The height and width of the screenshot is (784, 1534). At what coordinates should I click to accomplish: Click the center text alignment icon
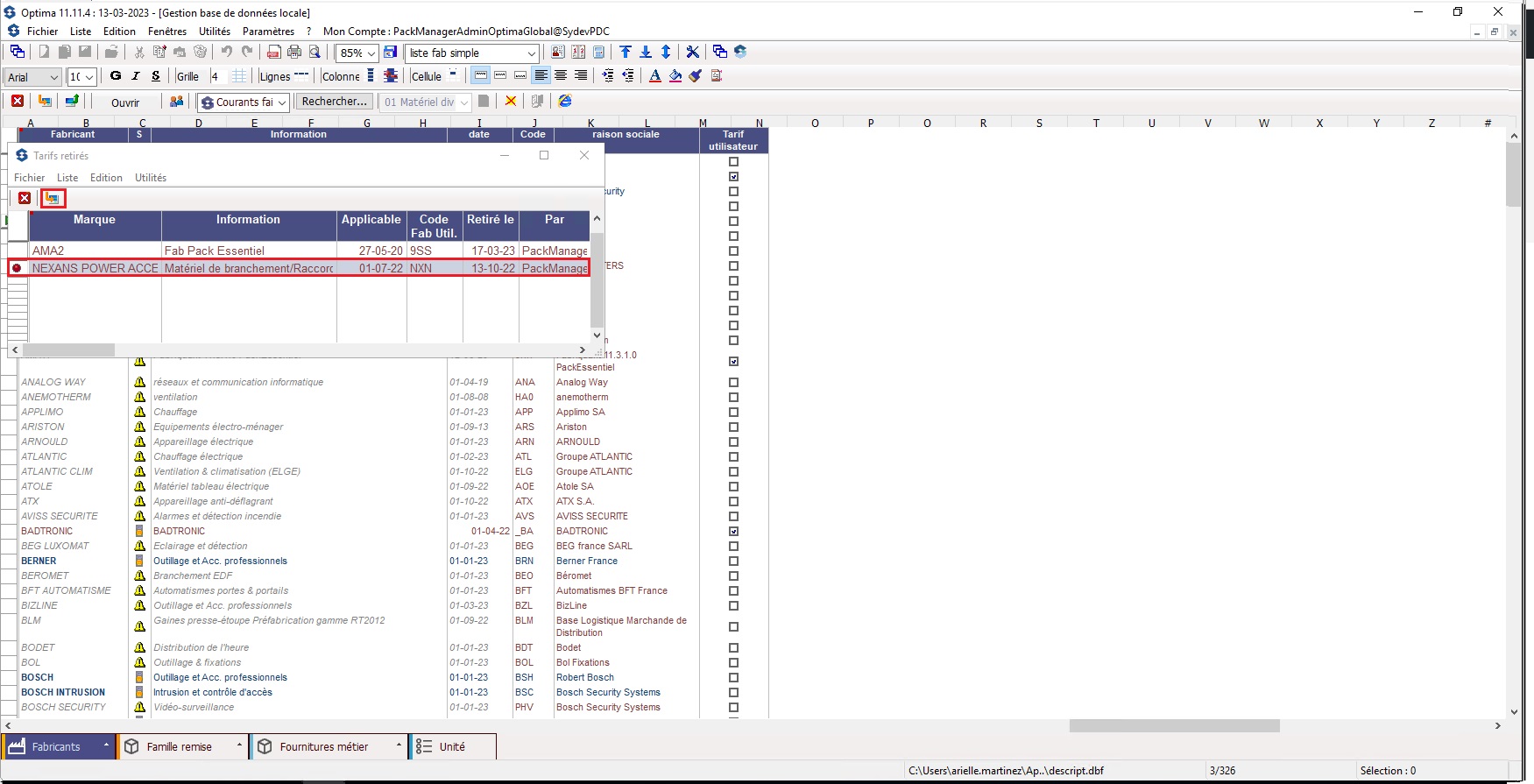561,76
